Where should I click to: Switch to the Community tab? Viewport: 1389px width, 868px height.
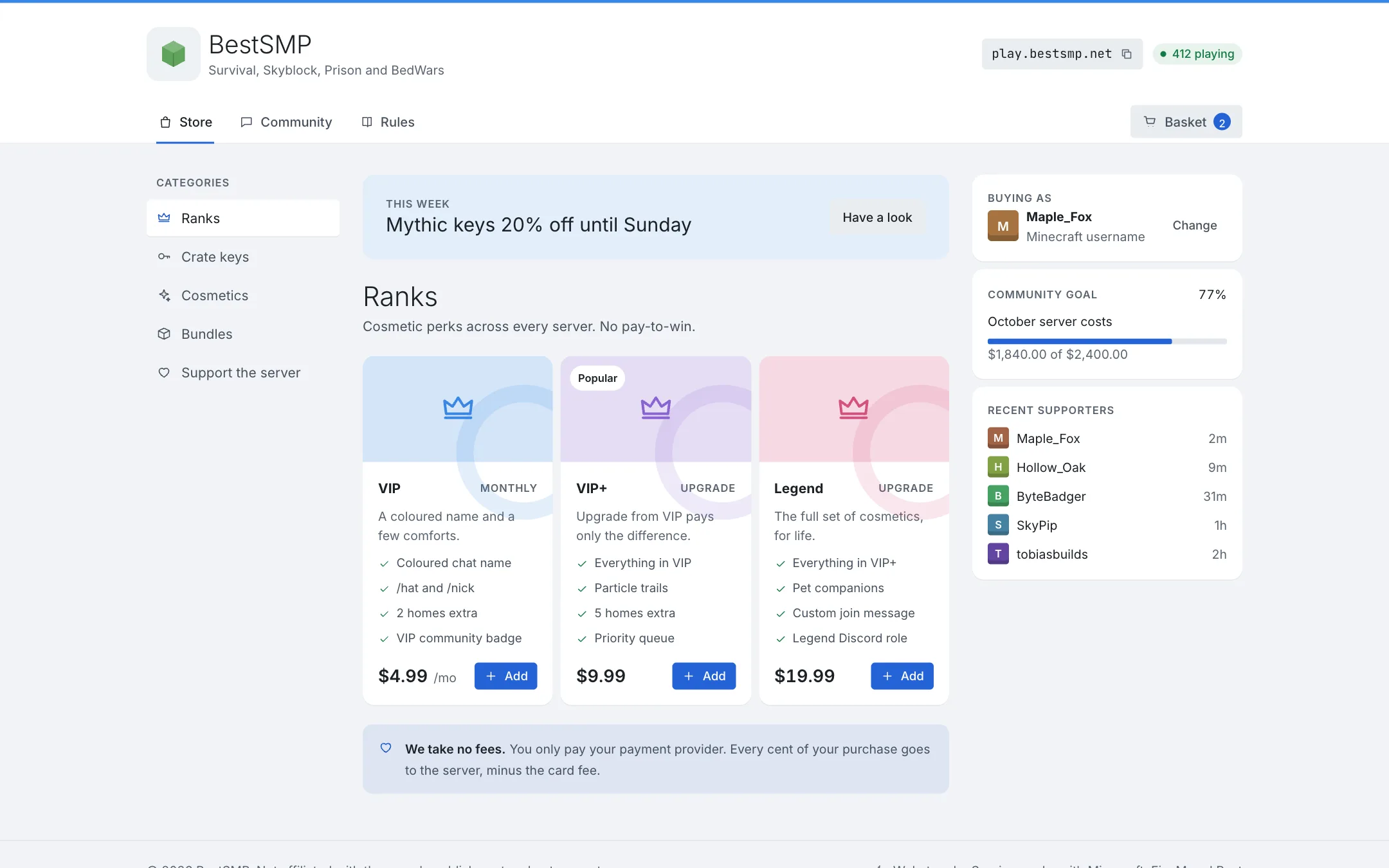click(x=286, y=122)
